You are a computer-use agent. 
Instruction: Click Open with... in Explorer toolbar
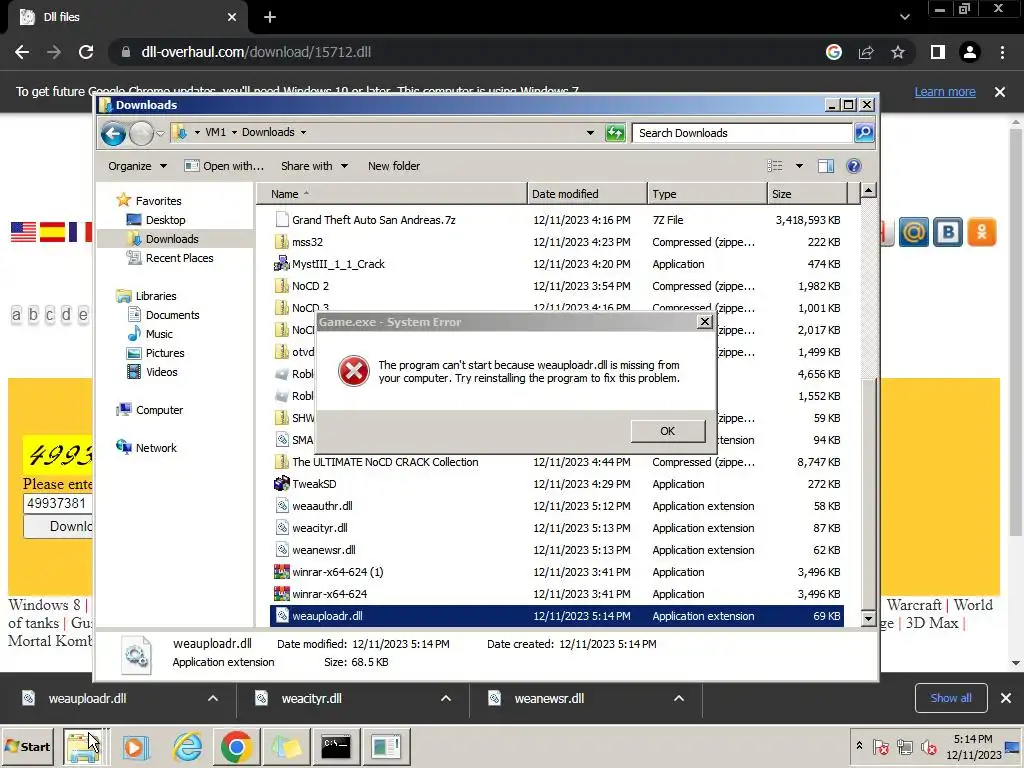[x=224, y=166]
